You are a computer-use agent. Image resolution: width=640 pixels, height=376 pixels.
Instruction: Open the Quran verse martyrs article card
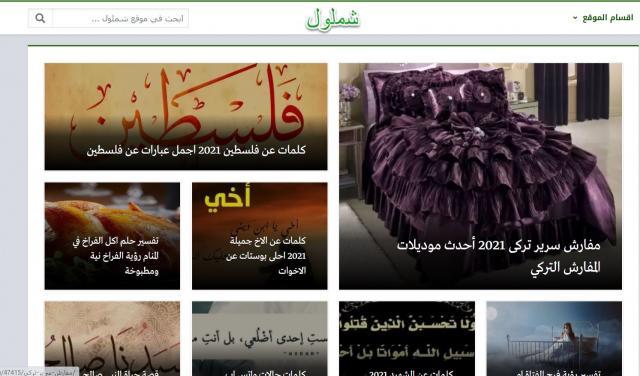[x=407, y=338]
